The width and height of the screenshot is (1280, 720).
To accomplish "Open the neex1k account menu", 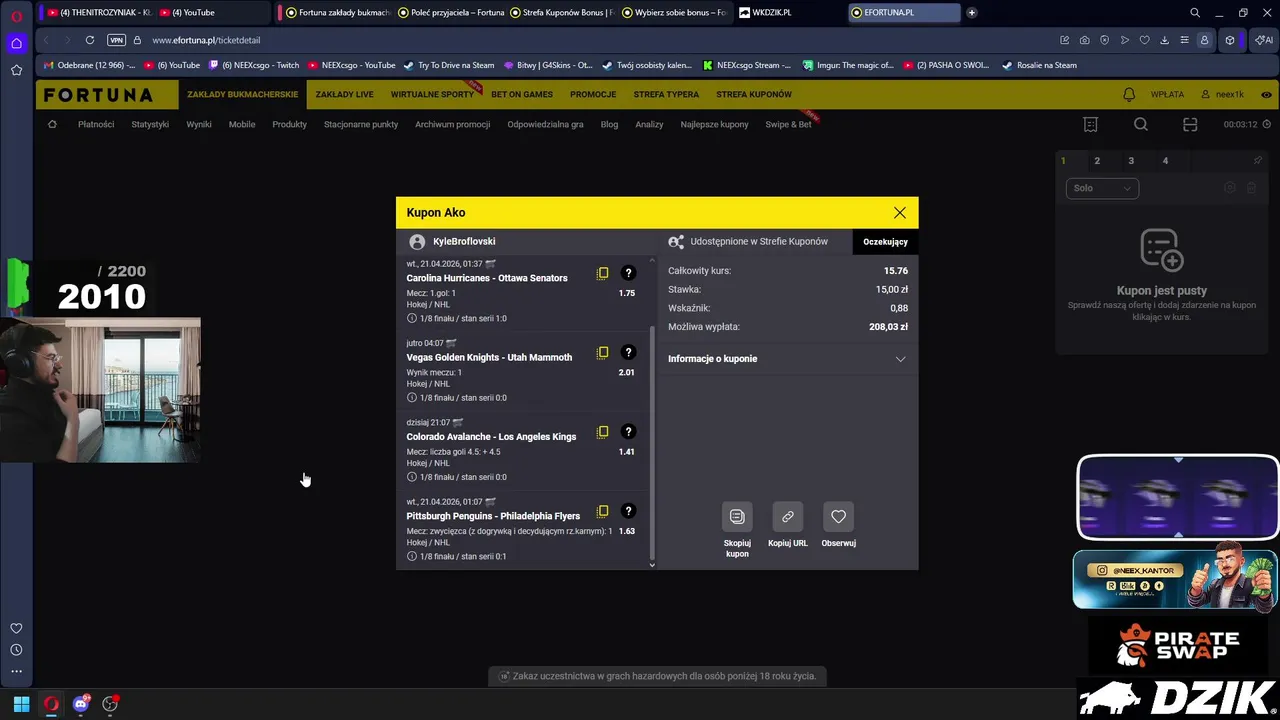I will [x=1222, y=94].
